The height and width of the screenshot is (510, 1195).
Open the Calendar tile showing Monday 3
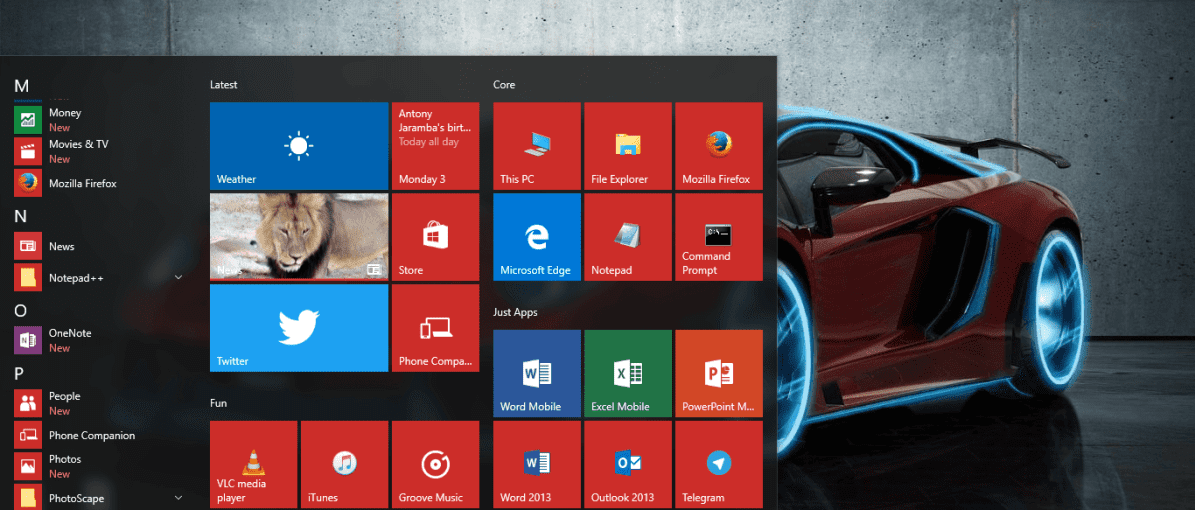point(435,146)
